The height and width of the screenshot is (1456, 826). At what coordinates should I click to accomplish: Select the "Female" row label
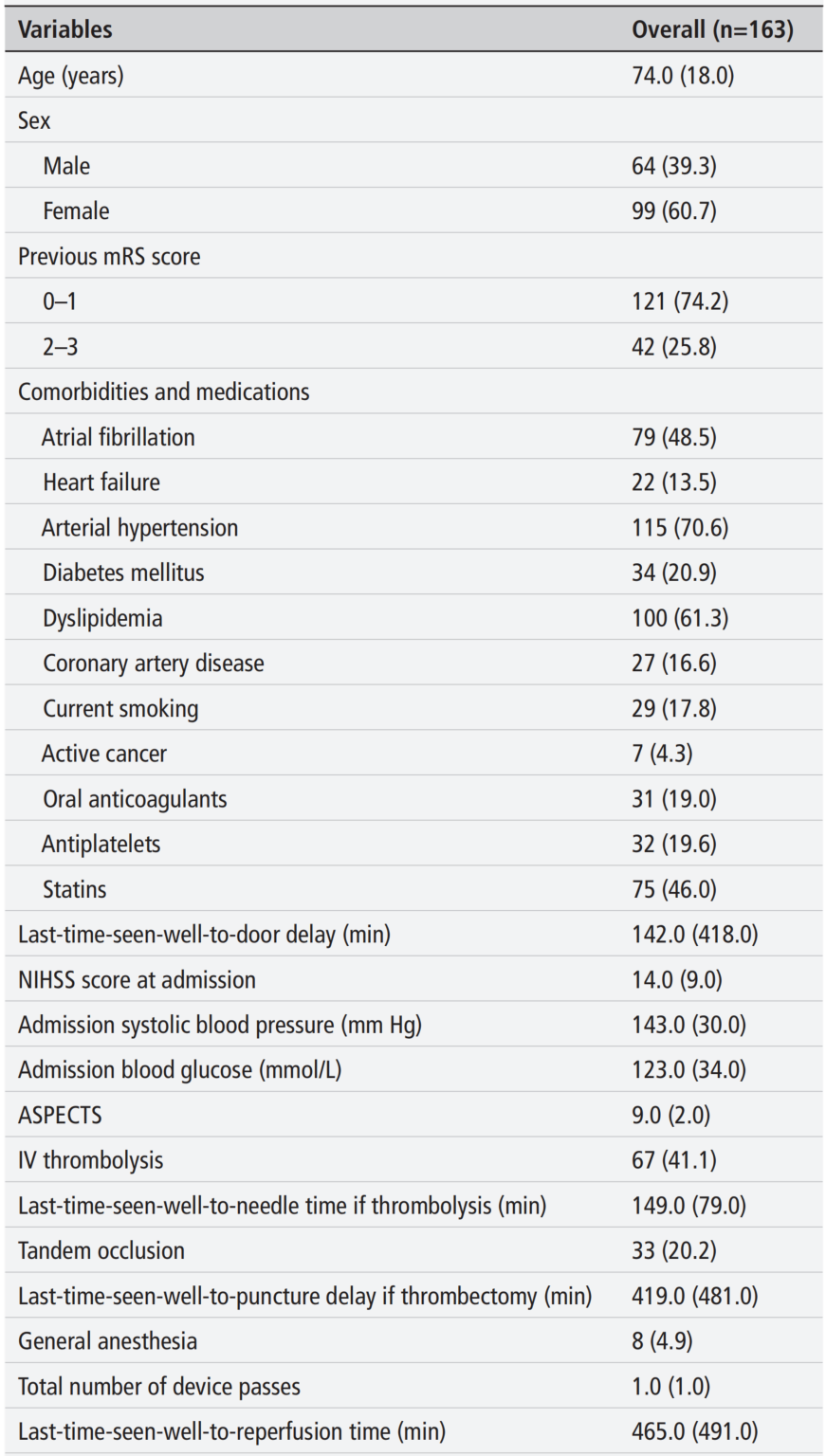coord(76,210)
